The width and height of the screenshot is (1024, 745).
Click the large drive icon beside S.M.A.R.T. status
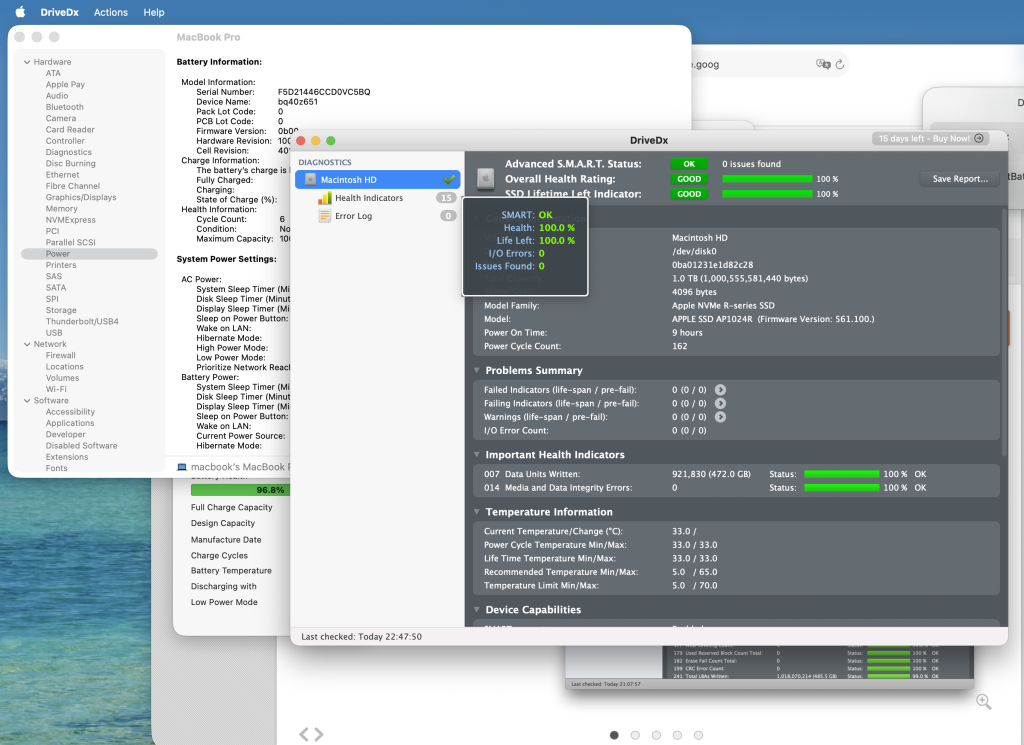click(485, 178)
